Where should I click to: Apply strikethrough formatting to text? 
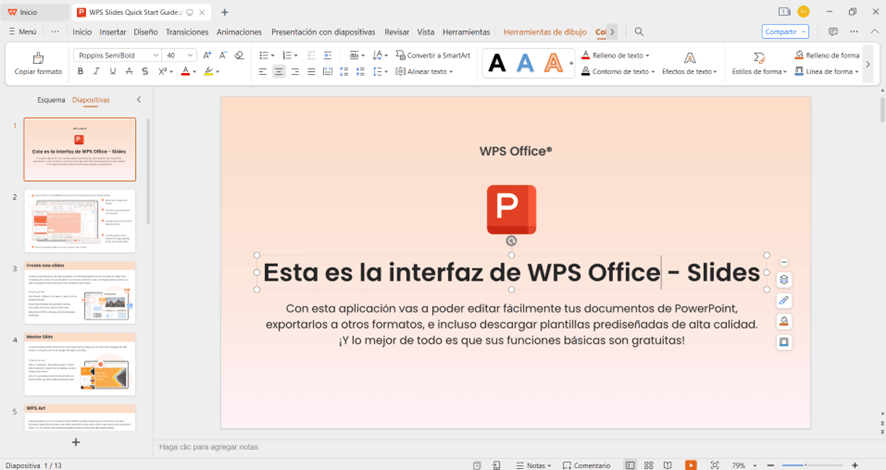click(129, 72)
